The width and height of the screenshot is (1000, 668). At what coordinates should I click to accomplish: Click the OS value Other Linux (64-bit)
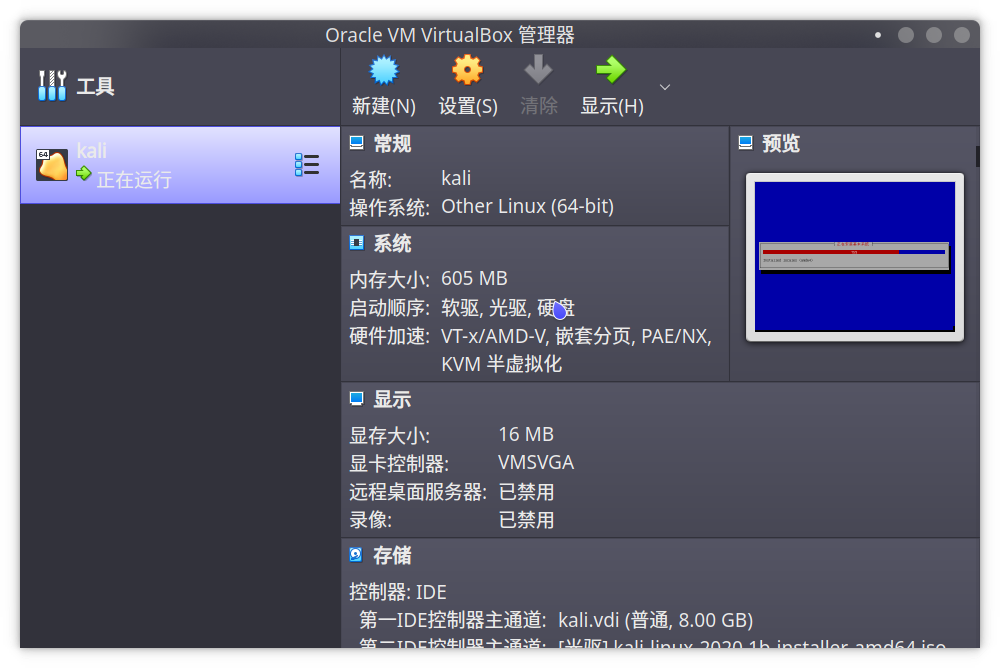(x=527, y=206)
